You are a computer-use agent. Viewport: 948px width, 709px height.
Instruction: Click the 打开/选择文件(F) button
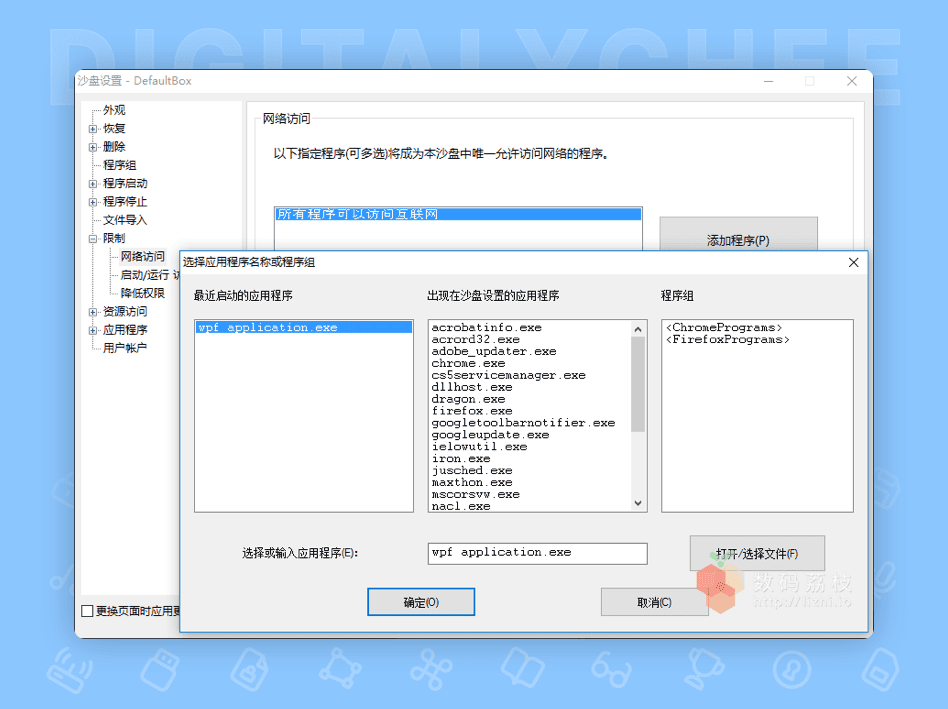(x=757, y=553)
